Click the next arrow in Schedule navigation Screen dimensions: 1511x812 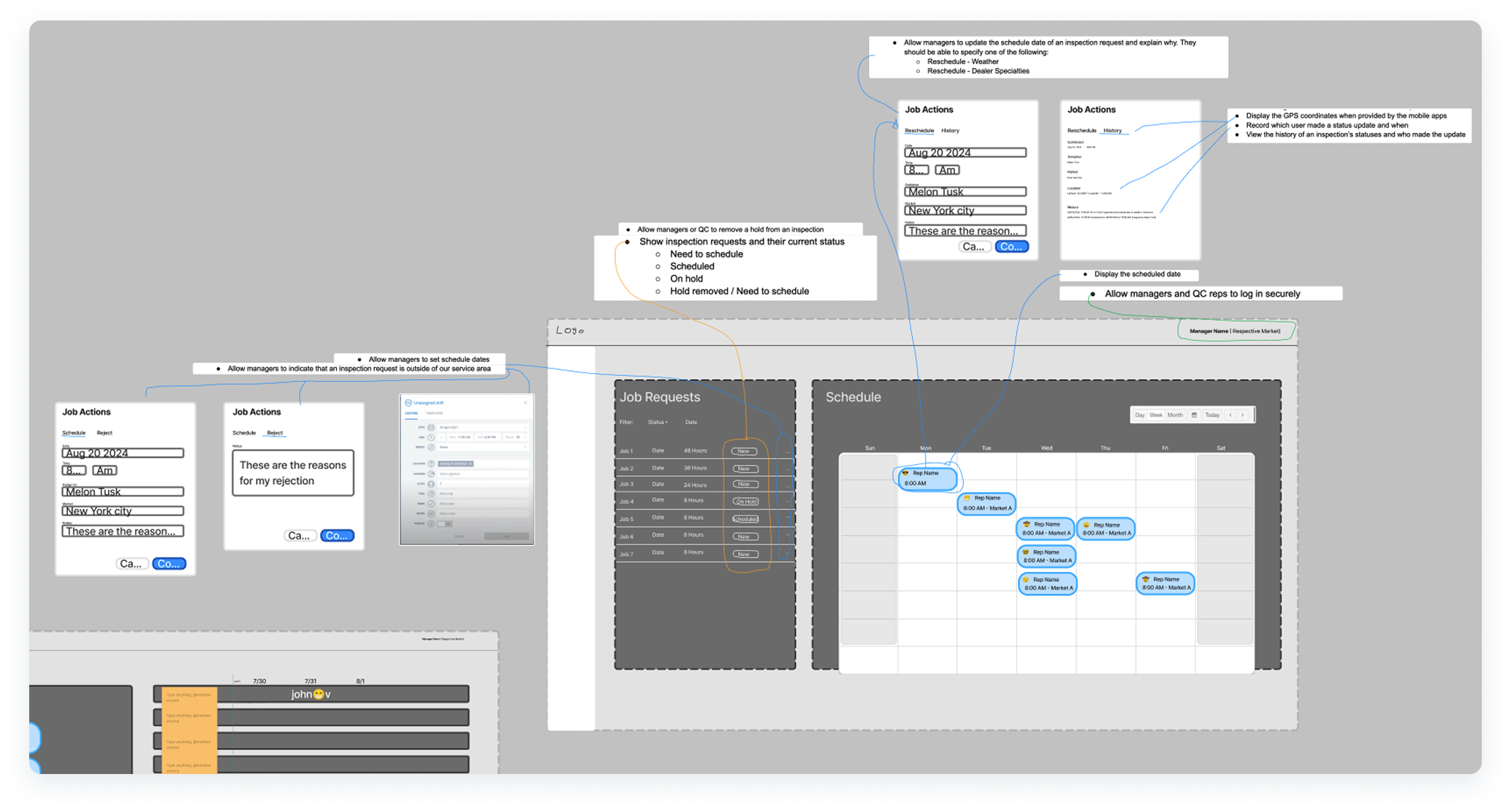pos(1242,415)
